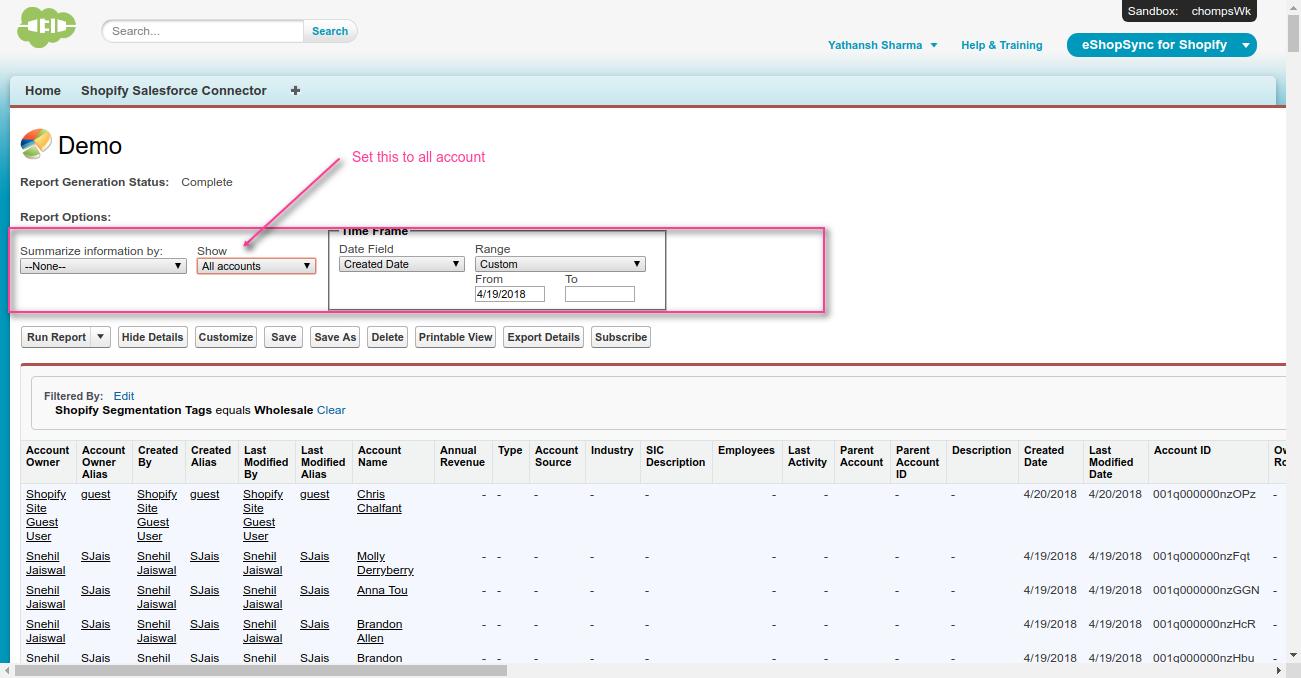Click the horizontal scrollbar at the bottom
This screenshot has height=678, width=1301.
[x=262, y=670]
